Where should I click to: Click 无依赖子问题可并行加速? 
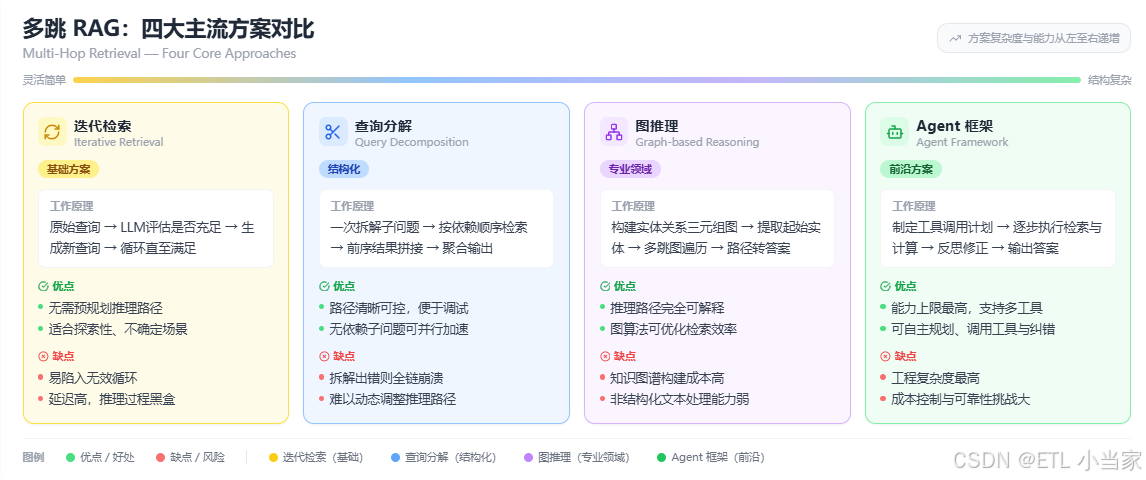pyautogui.click(x=399, y=329)
